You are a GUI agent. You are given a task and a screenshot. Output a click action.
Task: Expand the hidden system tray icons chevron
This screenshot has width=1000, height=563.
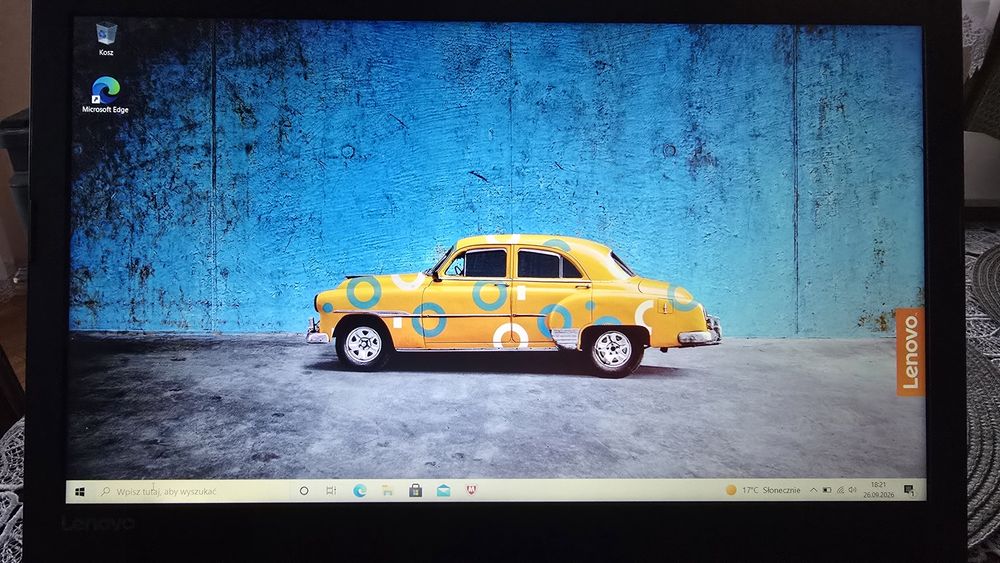click(x=813, y=490)
